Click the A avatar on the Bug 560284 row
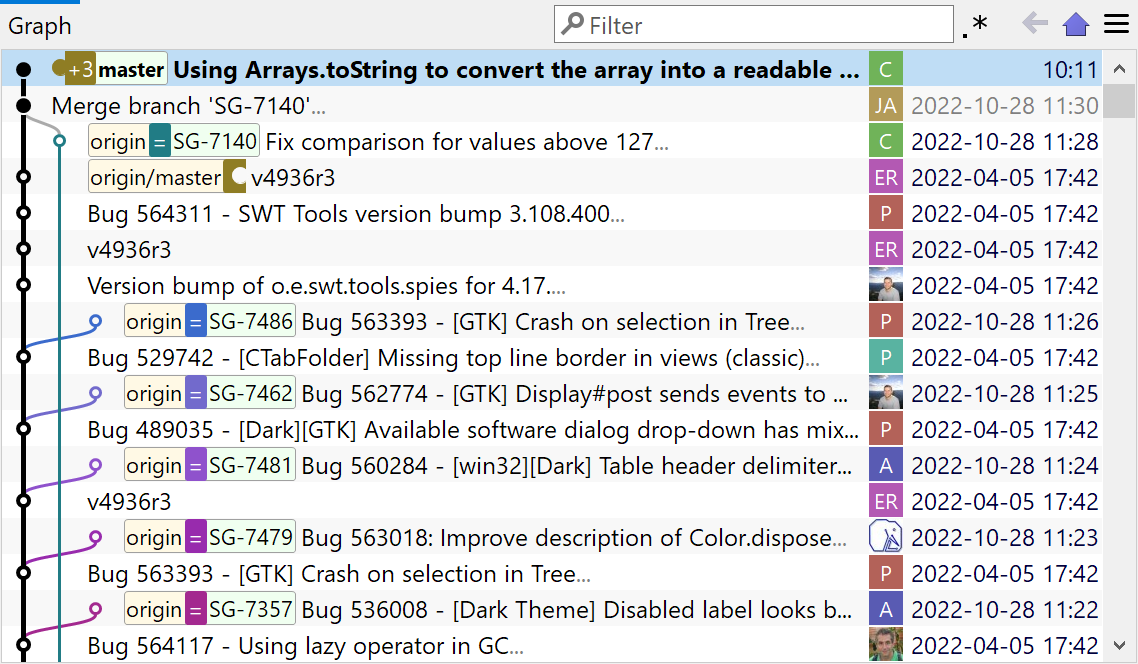This screenshot has height=664, width=1138. (885, 465)
